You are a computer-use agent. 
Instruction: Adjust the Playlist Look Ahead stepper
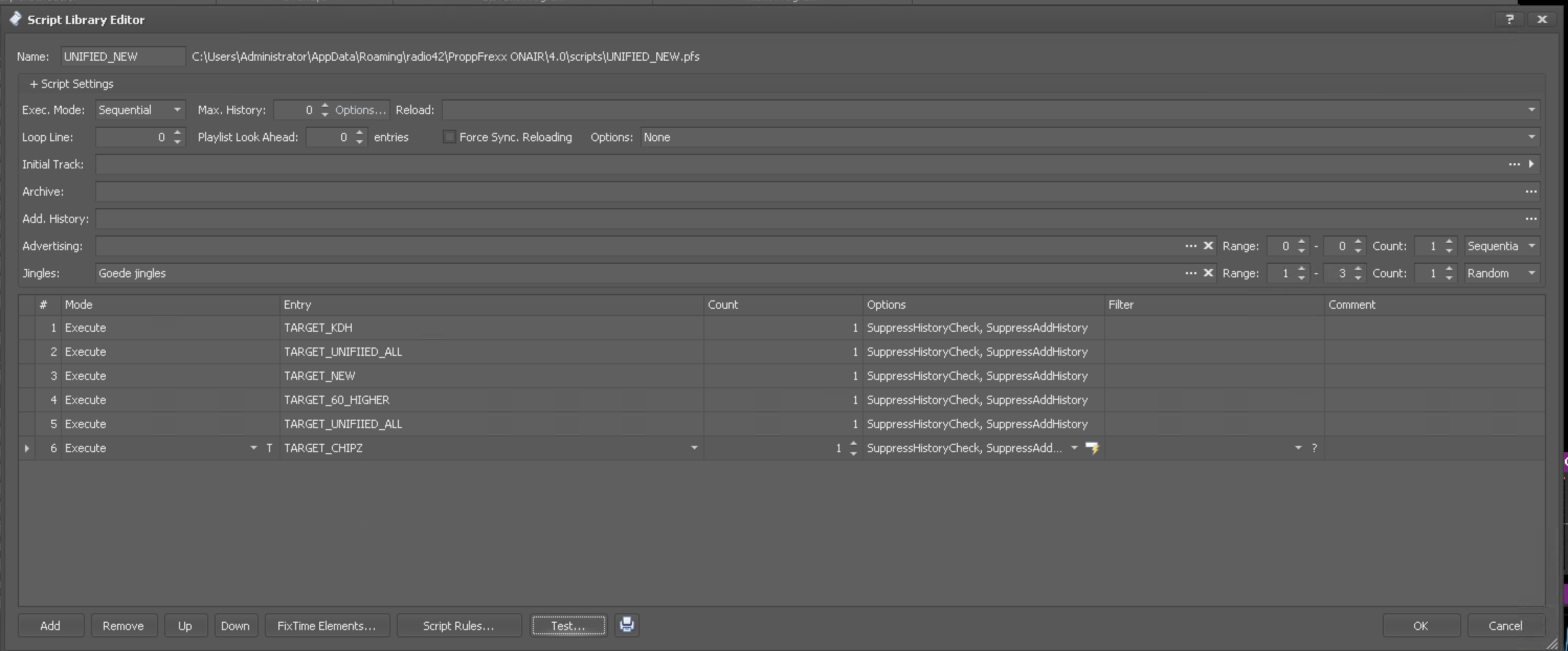(x=360, y=138)
